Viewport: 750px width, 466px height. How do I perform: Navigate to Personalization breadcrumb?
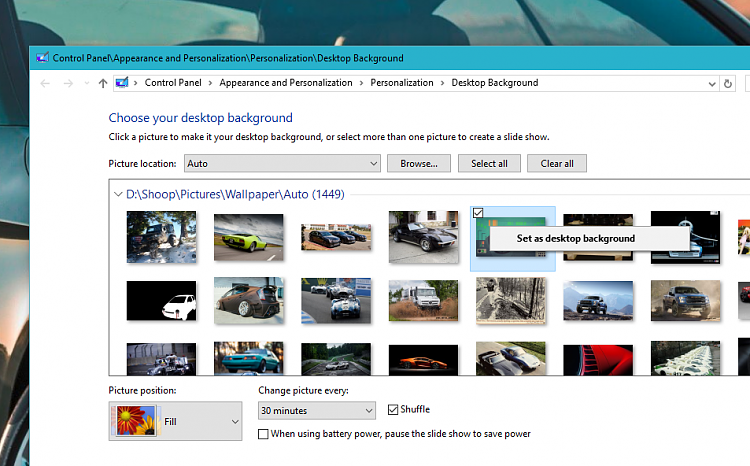point(402,83)
